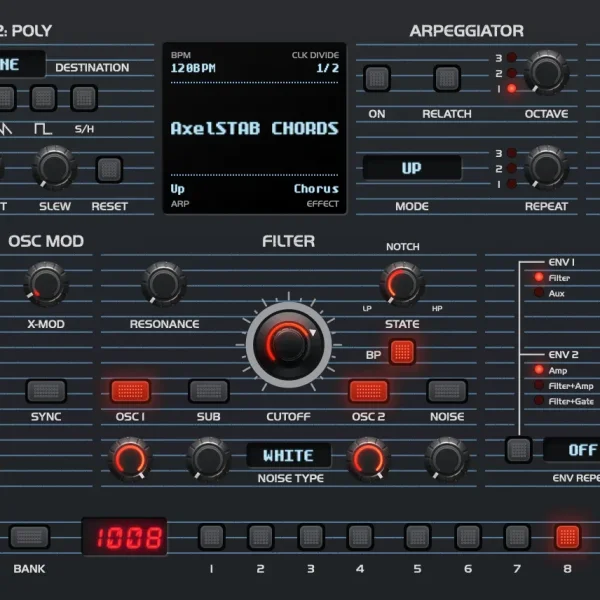Adjust the OSC 2 level knob
This screenshot has height=600, width=600.
click(368, 460)
